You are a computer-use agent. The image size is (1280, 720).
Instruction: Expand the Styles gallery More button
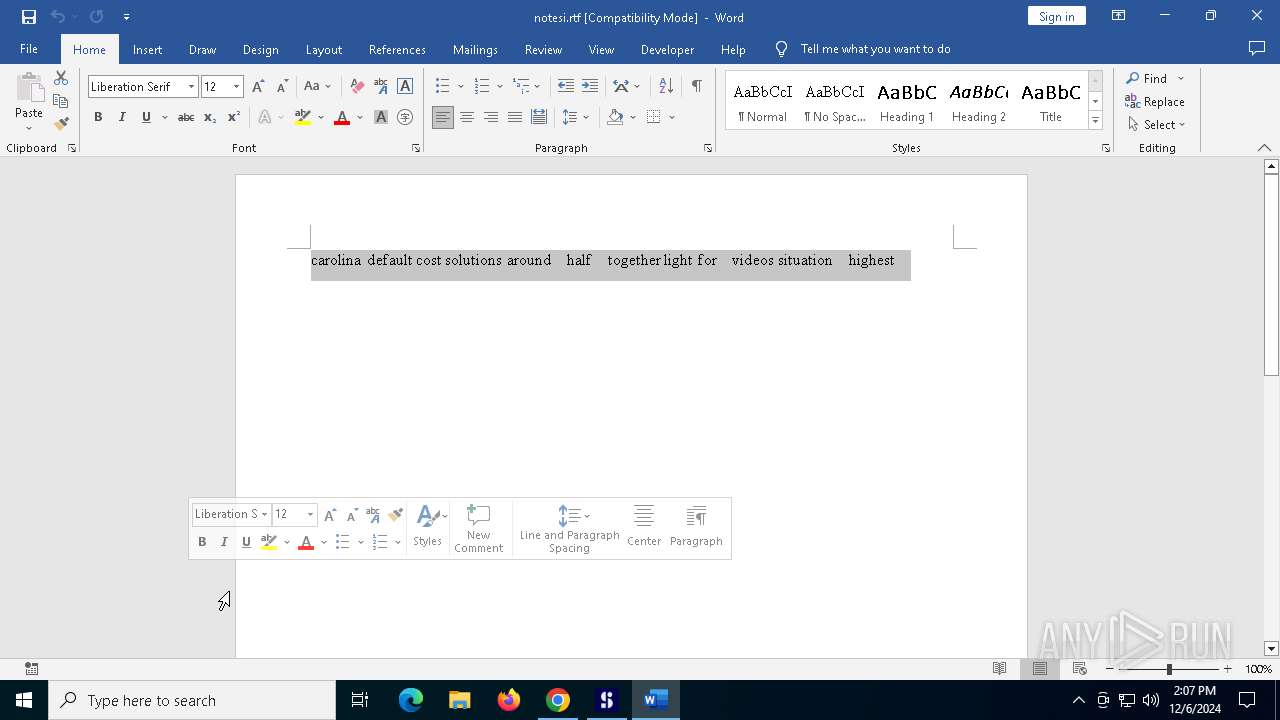pos(1096,121)
